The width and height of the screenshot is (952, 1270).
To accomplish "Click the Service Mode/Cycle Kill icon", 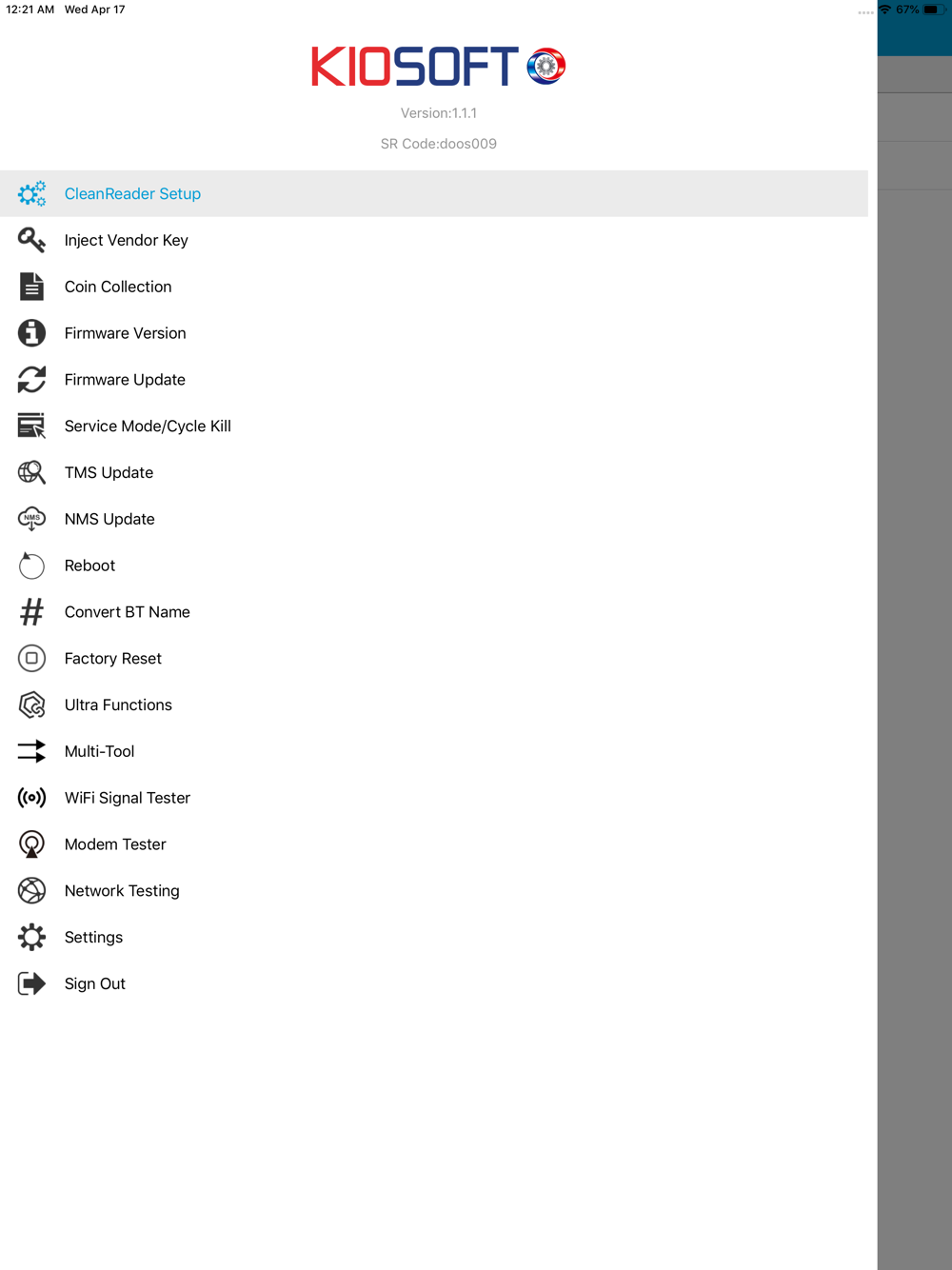I will (31, 426).
